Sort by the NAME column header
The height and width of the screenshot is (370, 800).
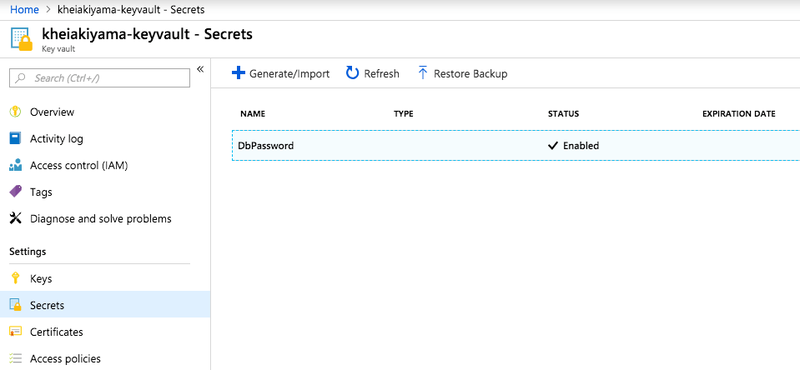click(x=253, y=114)
